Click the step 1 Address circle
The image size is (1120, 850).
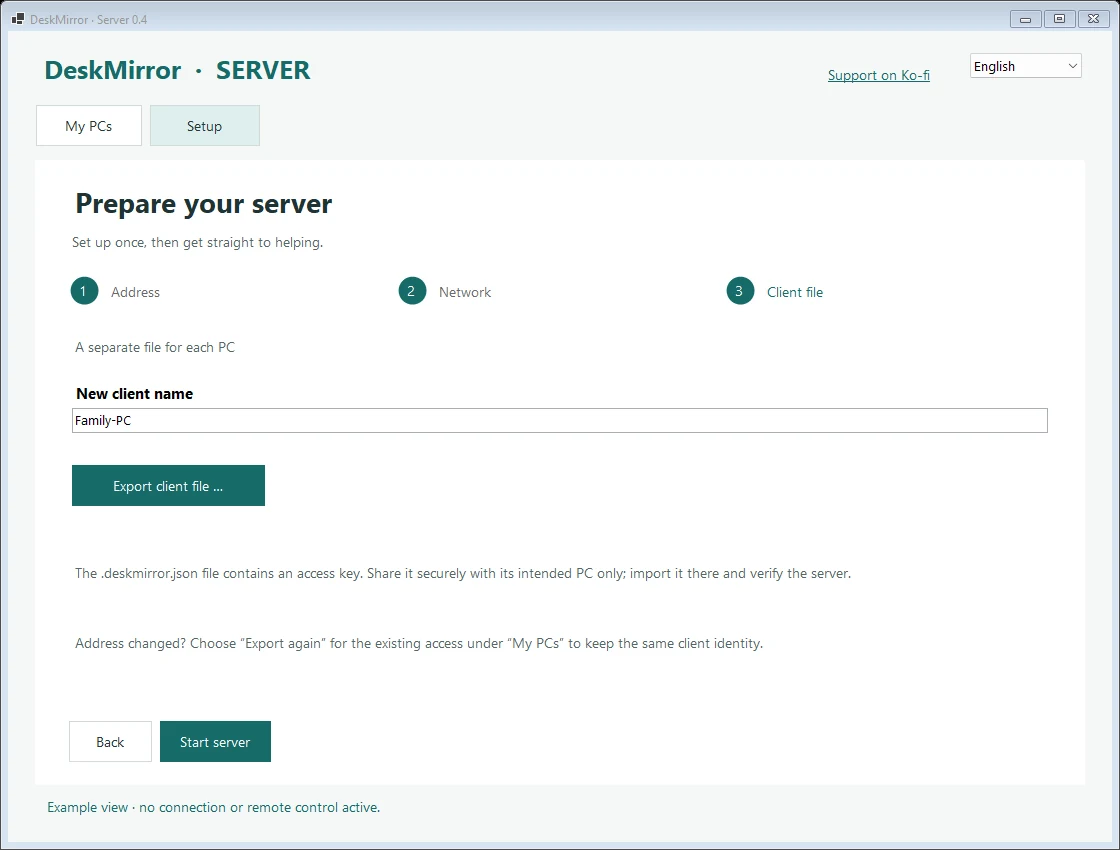(84, 291)
